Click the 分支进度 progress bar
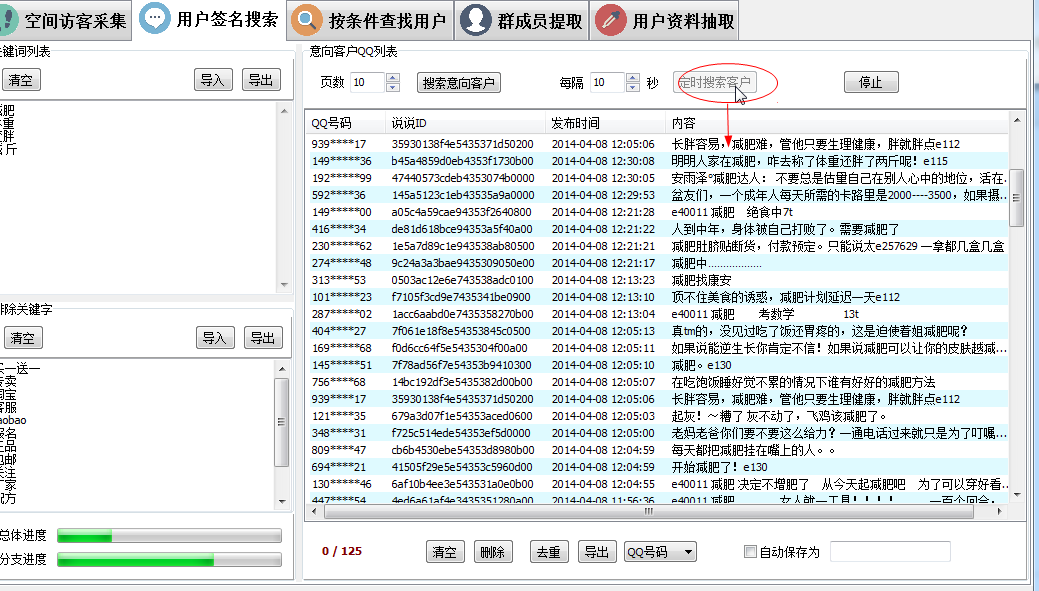1039x591 pixels. pyautogui.click(x=170, y=560)
